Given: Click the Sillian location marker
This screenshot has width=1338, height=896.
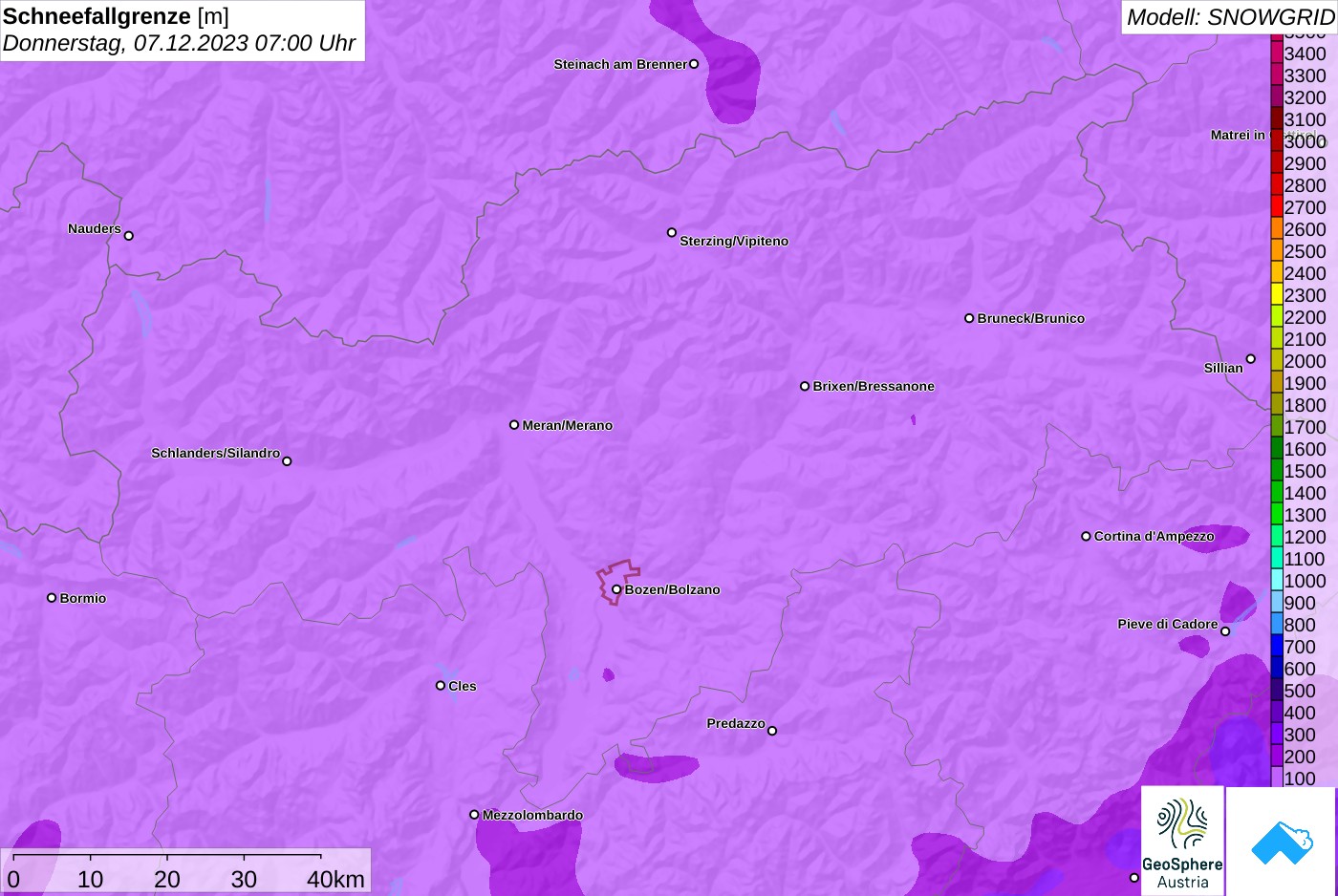Looking at the screenshot, I should (x=1250, y=359).
